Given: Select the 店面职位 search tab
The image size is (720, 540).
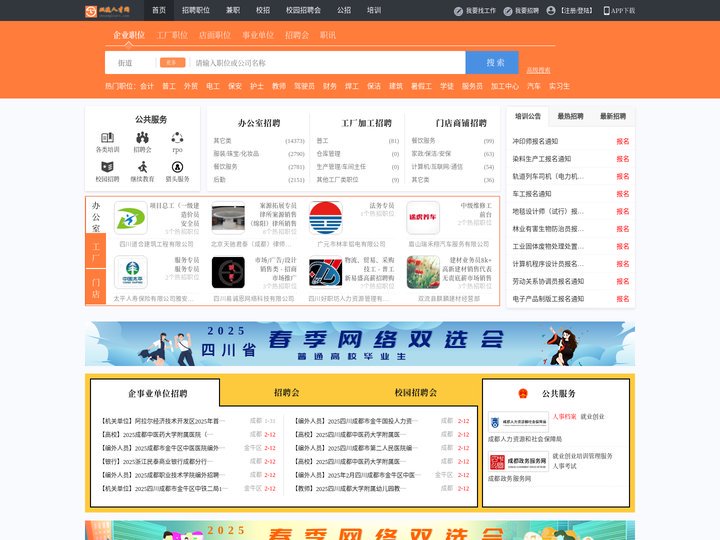Looking at the screenshot, I should pos(215,35).
